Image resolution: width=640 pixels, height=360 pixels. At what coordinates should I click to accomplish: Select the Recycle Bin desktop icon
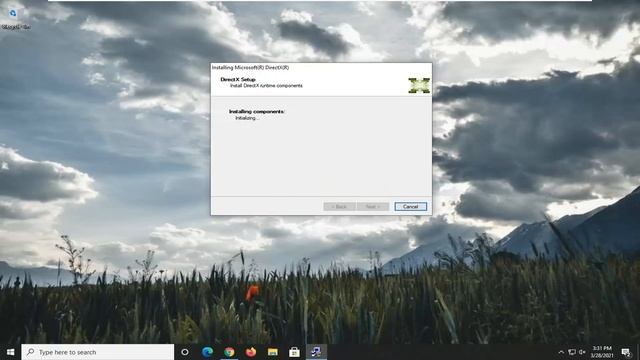pos(15,18)
